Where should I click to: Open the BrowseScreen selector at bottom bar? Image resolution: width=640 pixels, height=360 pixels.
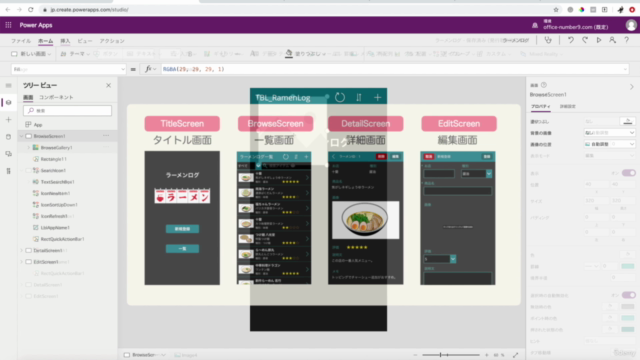pos(145,355)
